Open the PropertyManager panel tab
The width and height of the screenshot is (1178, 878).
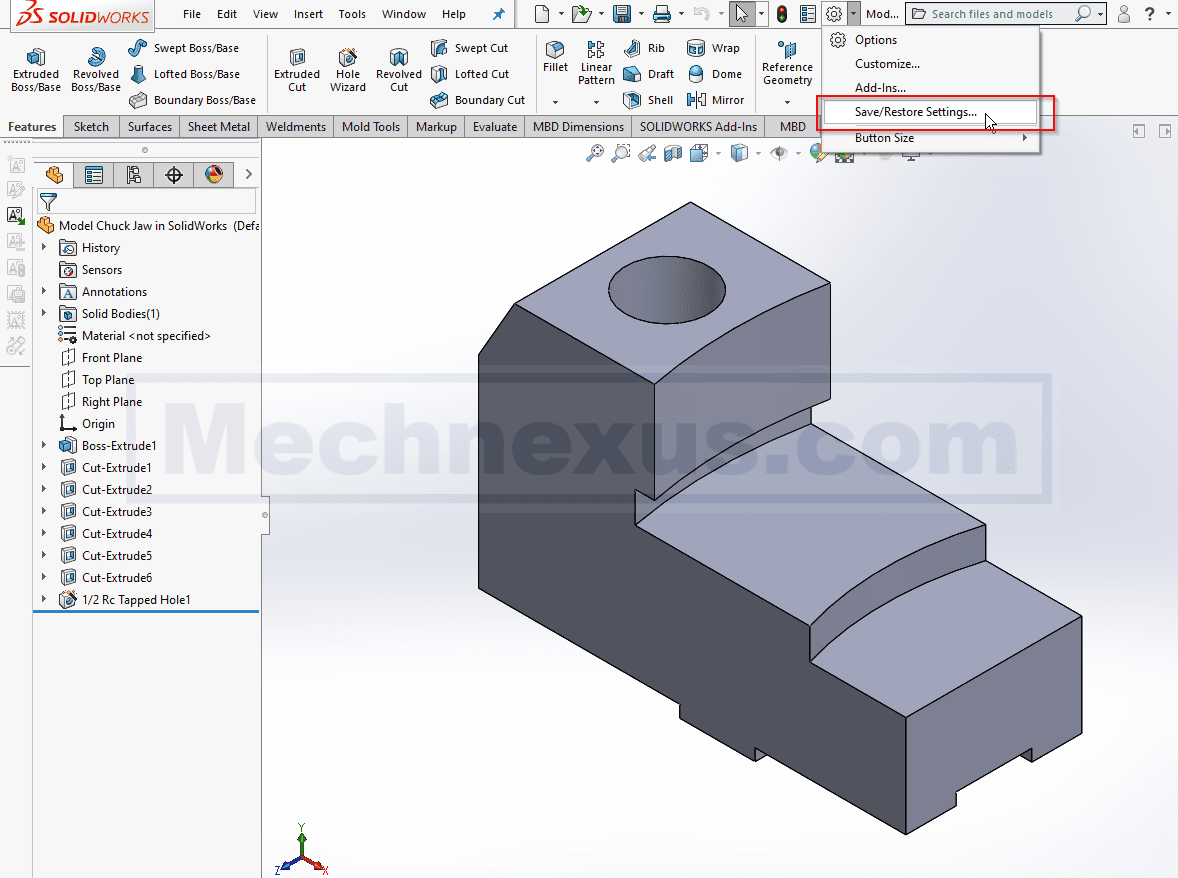(x=94, y=175)
